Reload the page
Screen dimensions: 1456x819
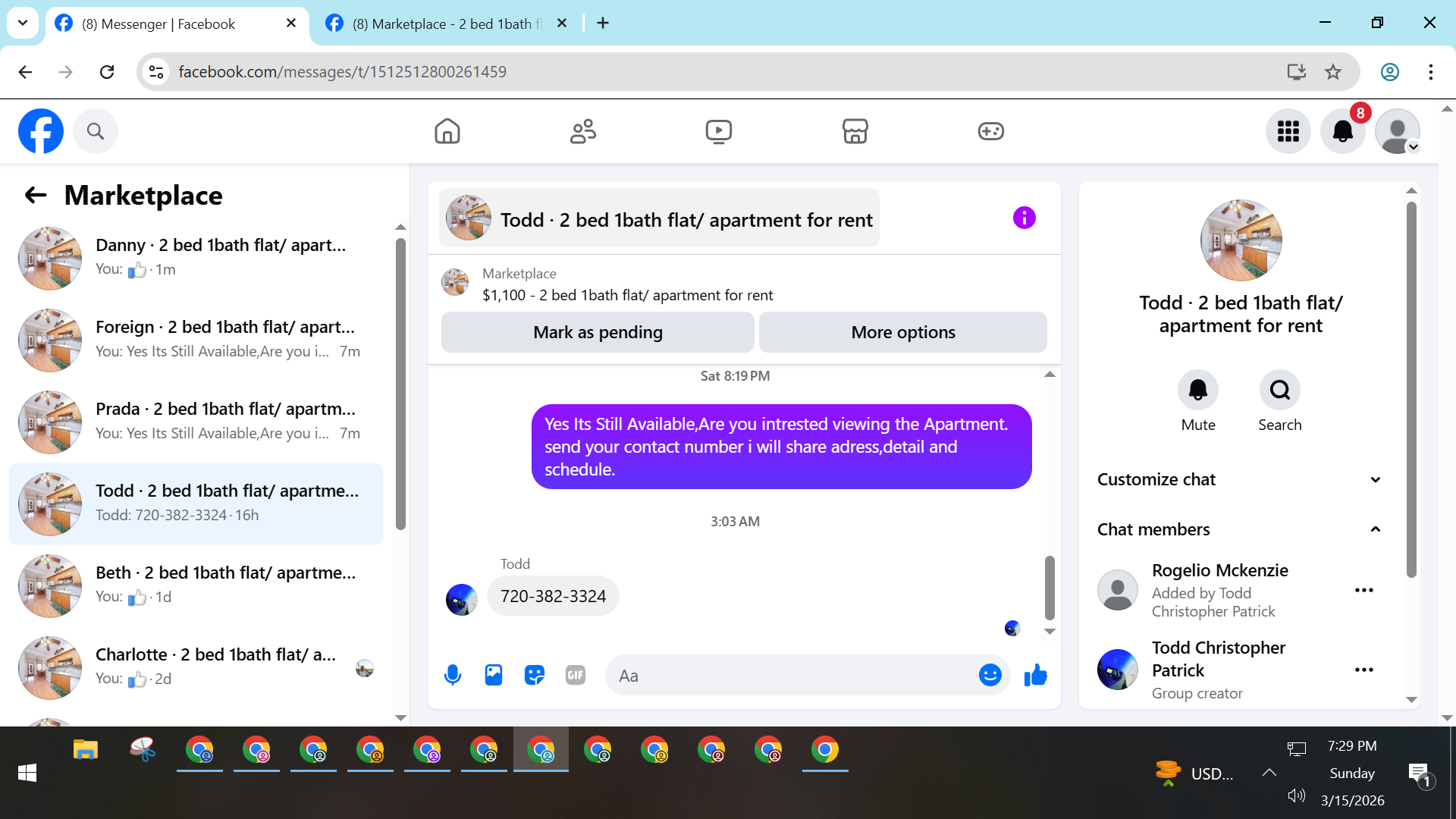pyautogui.click(x=107, y=72)
